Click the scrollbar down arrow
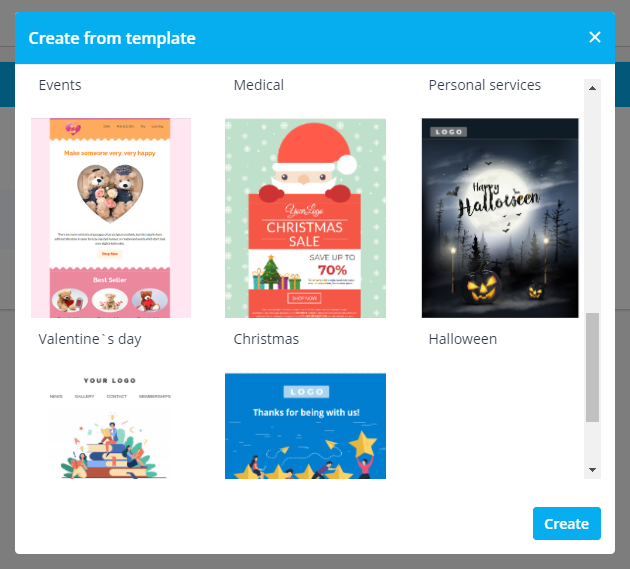630x569 pixels. tap(592, 469)
